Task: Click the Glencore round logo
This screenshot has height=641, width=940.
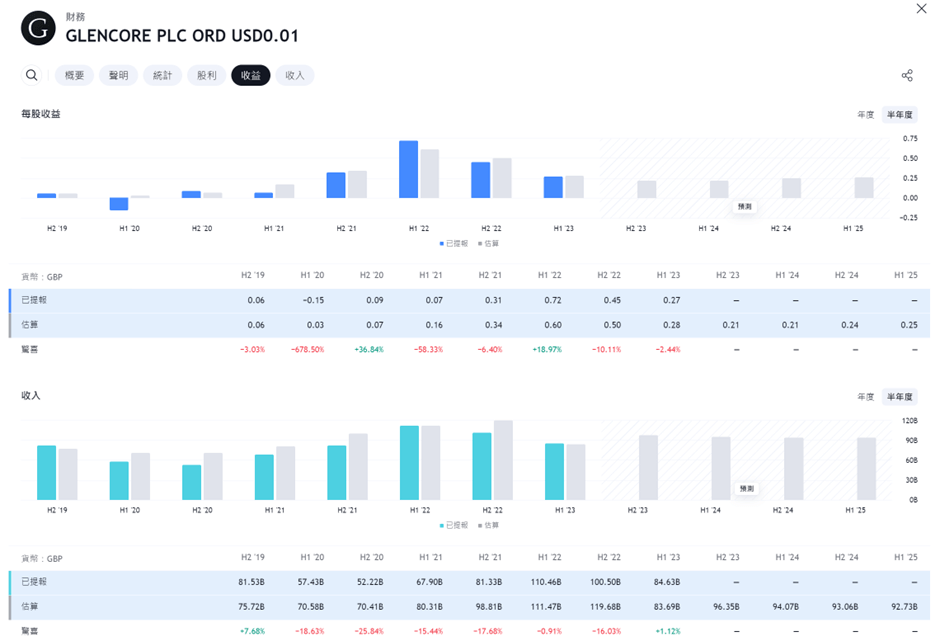Action: 38,28
